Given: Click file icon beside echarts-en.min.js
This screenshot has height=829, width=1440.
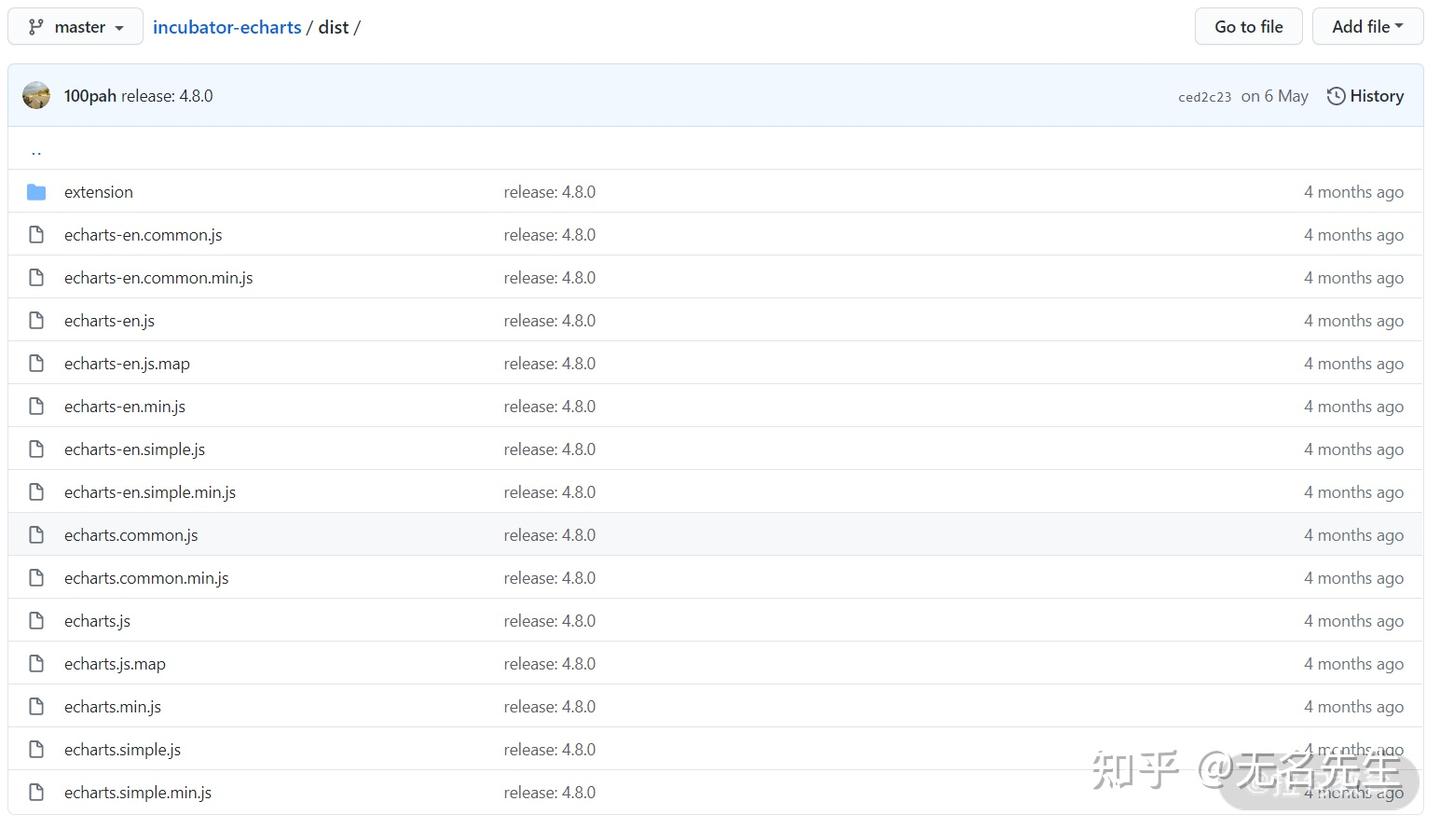Looking at the screenshot, I should pyautogui.click(x=36, y=407).
